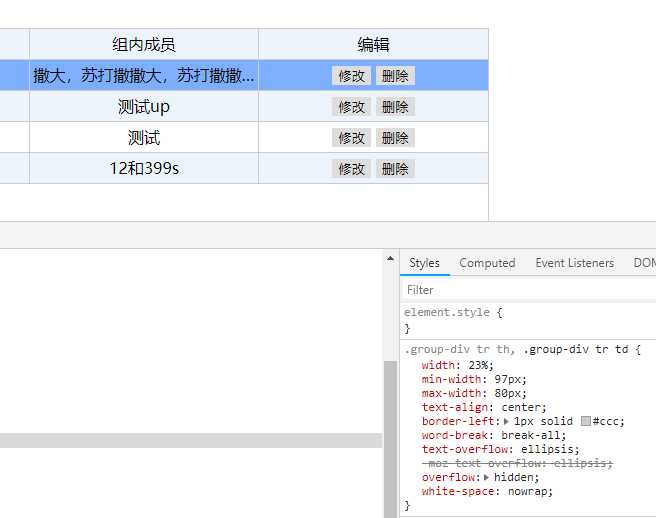Edit the width value 23%
Viewport: 656px width, 518px height.
(478, 365)
